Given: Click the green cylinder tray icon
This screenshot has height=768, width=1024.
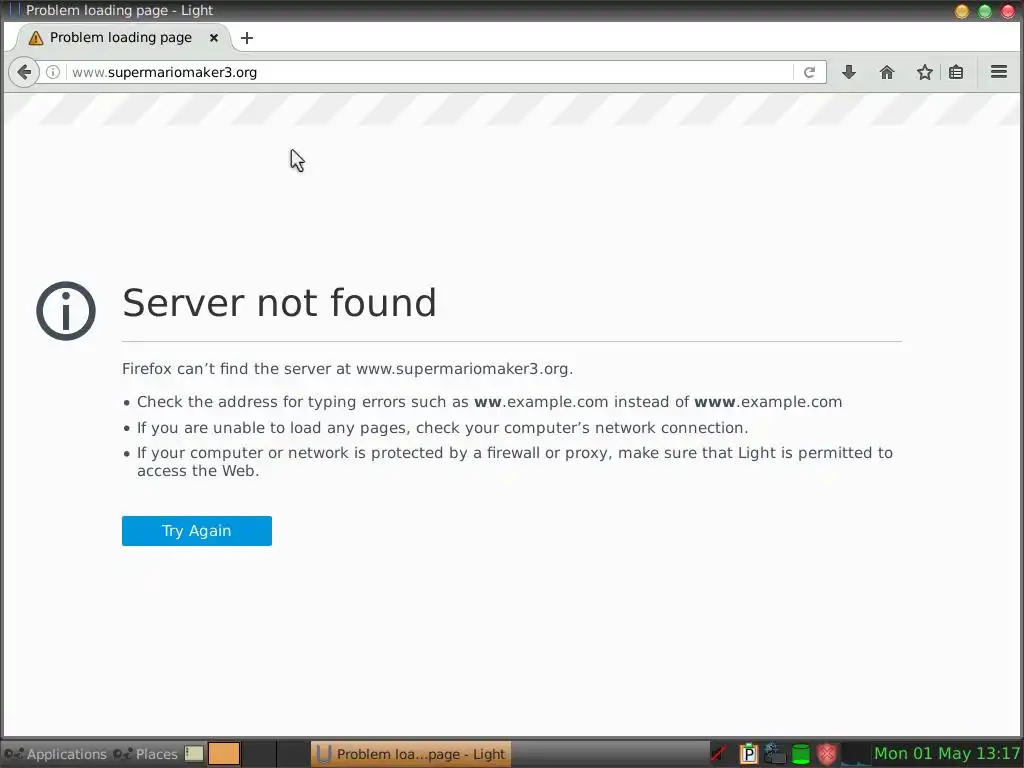Looking at the screenshot, I should pyautogui.click(x=801, y=754).
